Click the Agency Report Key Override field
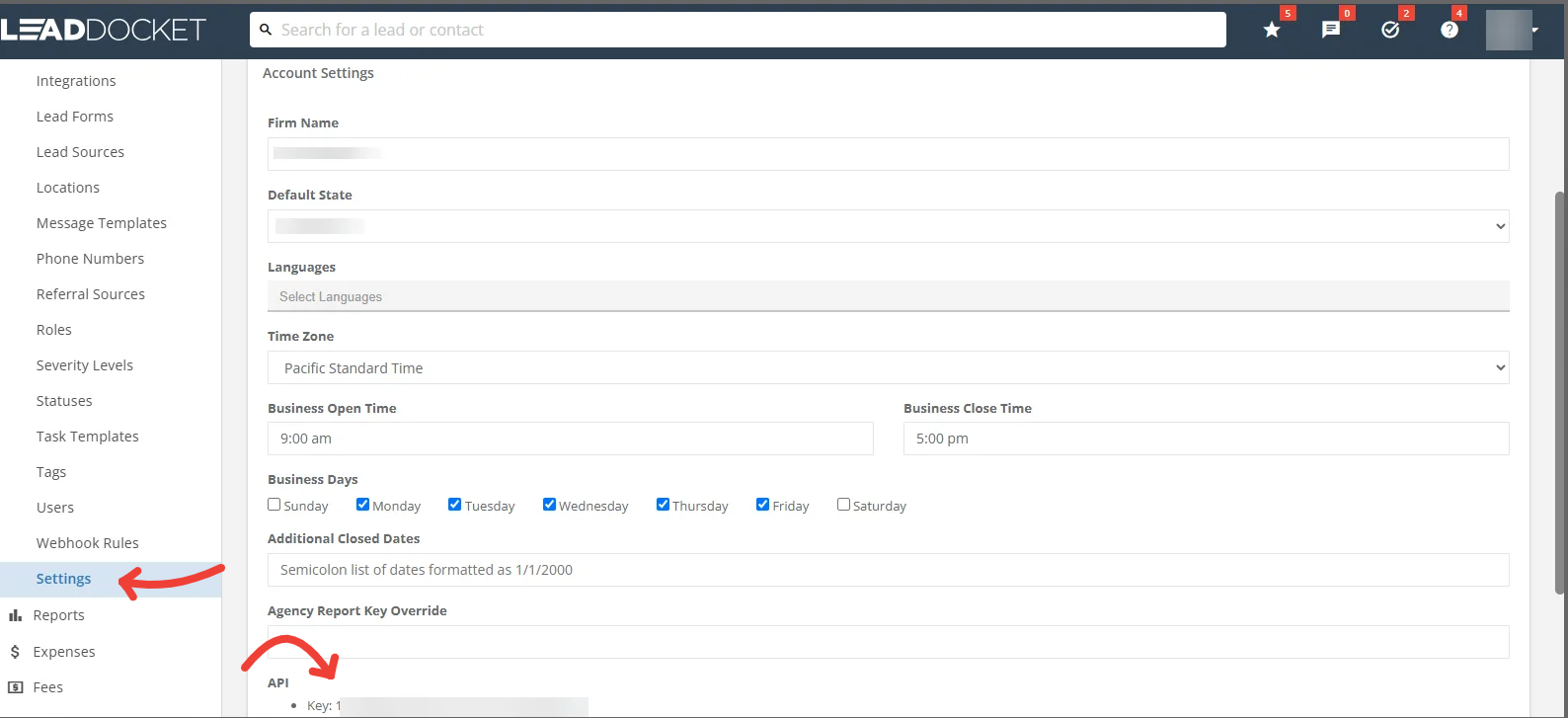 tap(888, 642)
